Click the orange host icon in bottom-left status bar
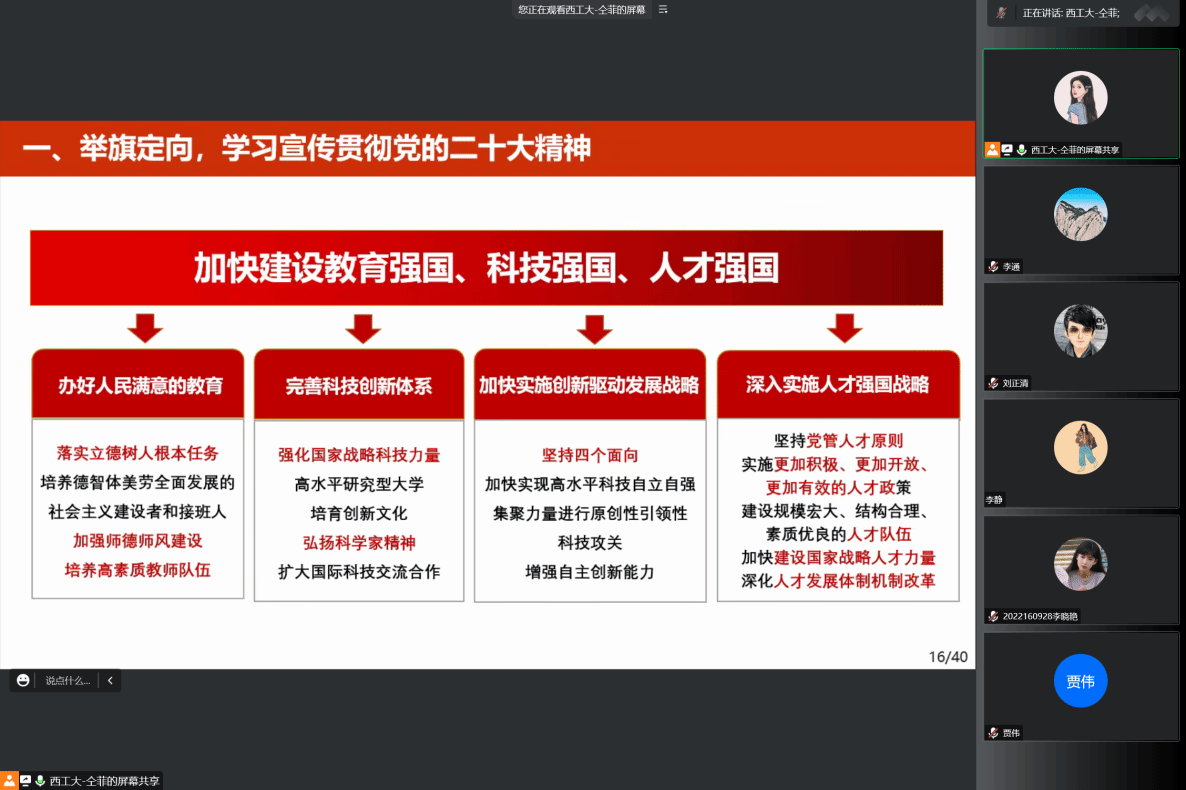Image resolution: width=1186 pixels, height=790 pixels. [x=9, y=781]
